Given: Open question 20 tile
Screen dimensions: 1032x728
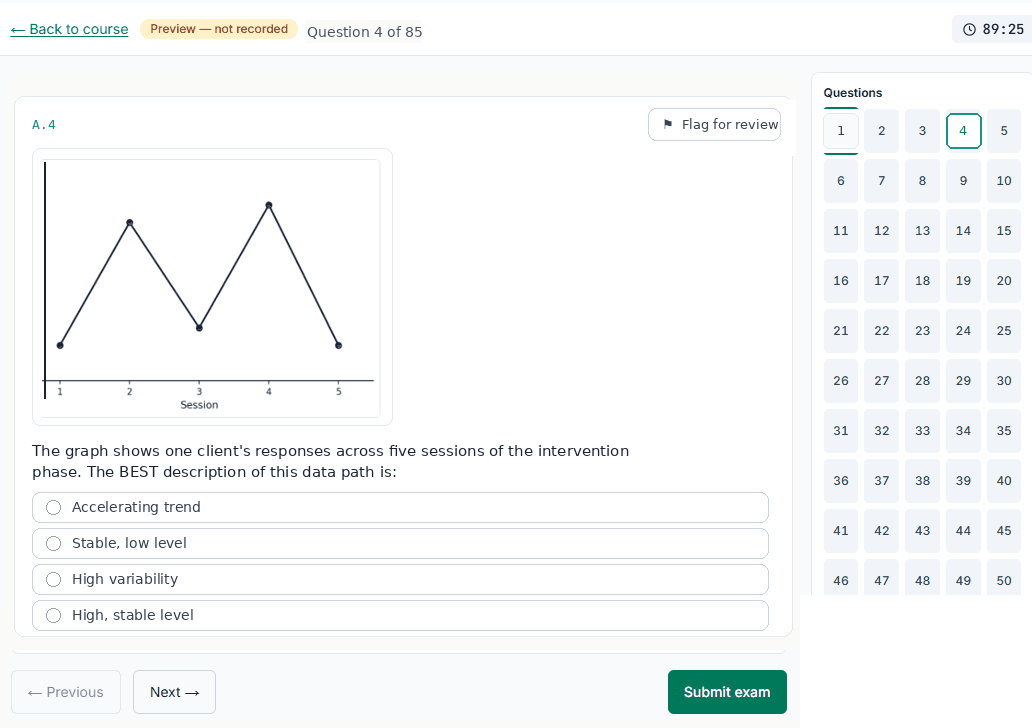Looking at the screenshot, I should point(1004,281).
